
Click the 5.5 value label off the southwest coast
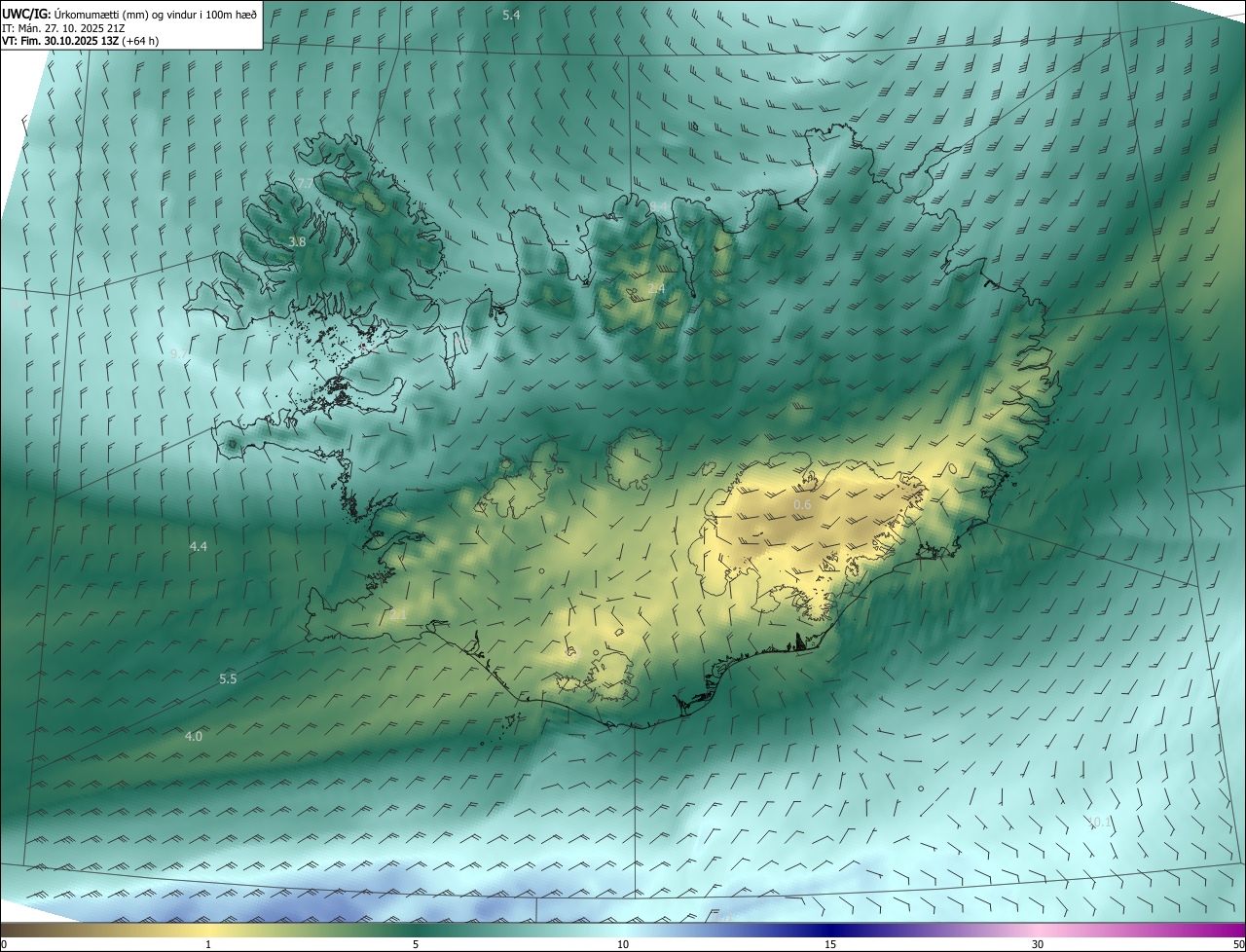tap(228, 678)
